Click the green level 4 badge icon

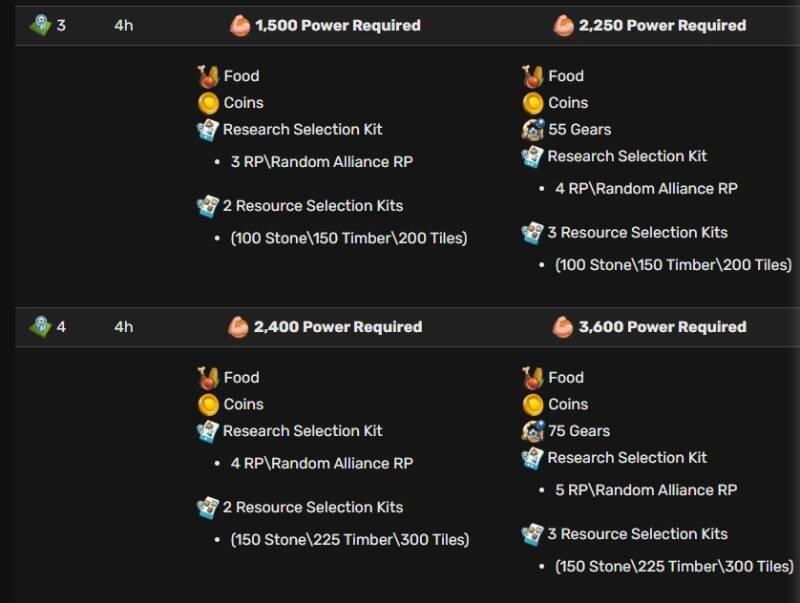[x=40, y=326]
